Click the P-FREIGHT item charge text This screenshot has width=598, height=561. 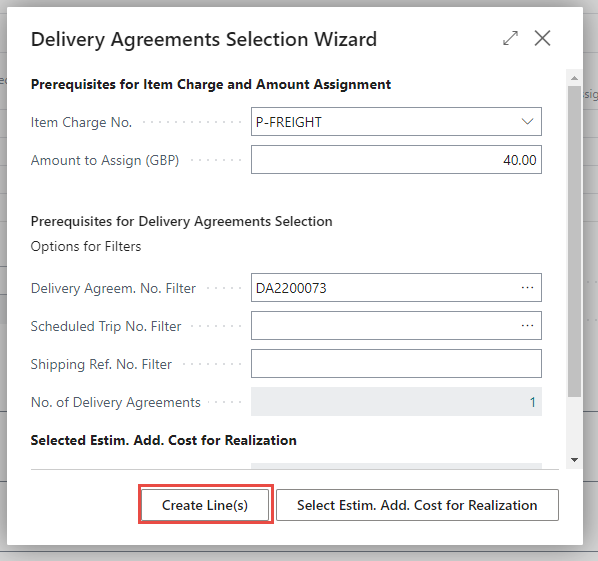[x=289, y=122]
